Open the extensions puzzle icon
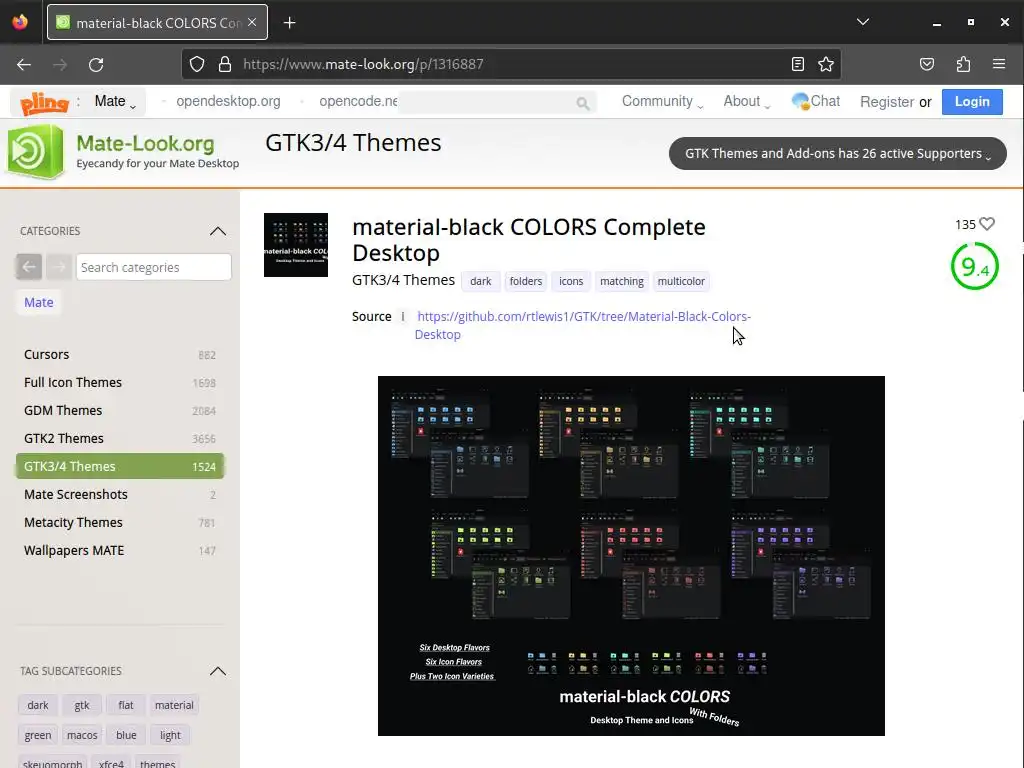Image resolution: width=1024 pixels, height=768 pixels. point(963,64)
